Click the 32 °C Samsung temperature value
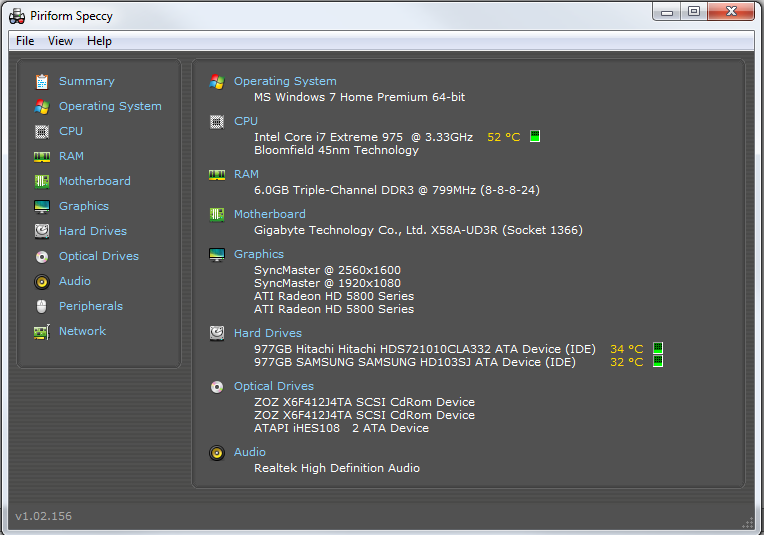This screenshot has width=765, height=535. tap(627, 362)
